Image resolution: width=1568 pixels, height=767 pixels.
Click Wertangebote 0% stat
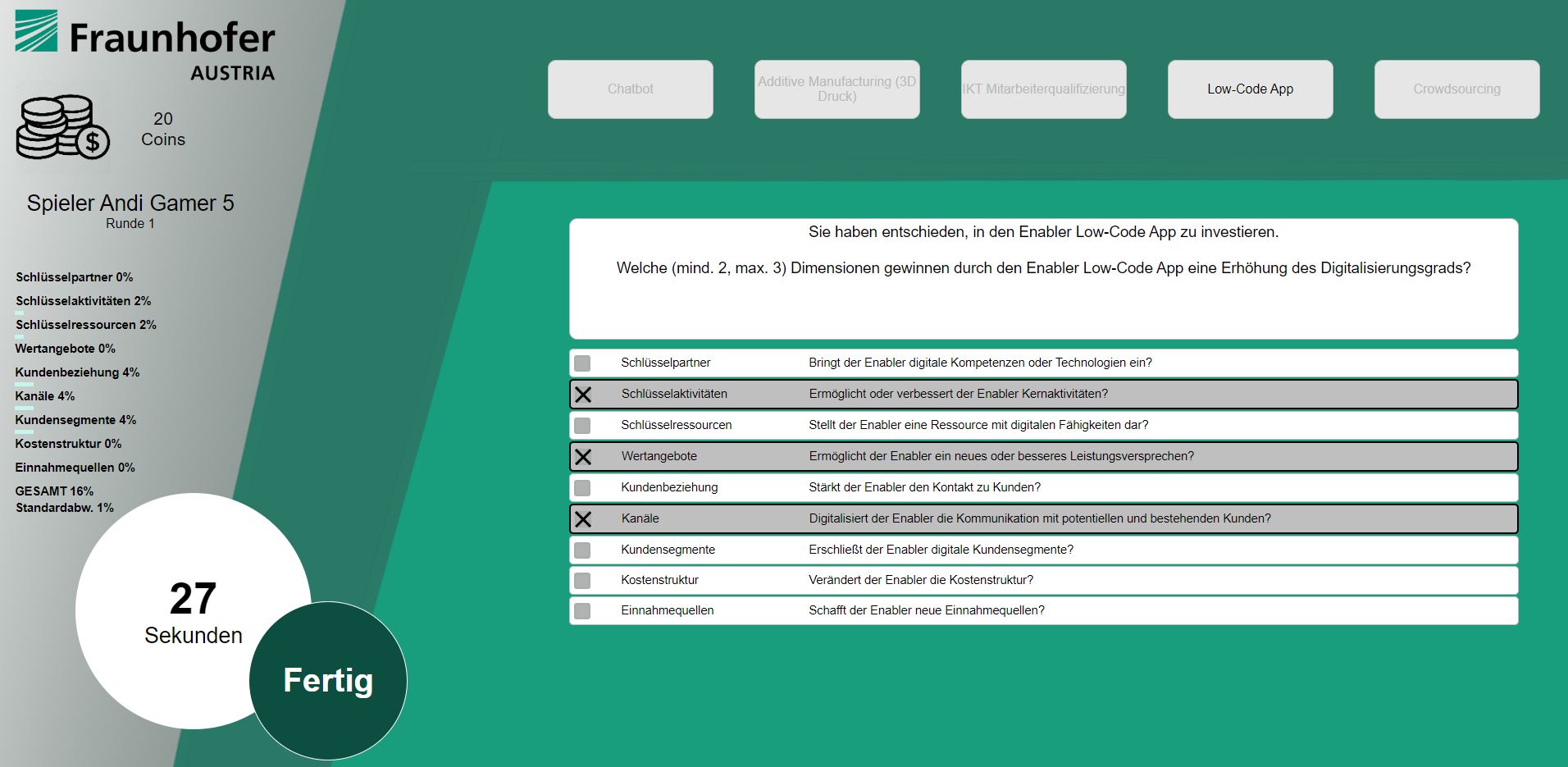click(x=66, y=349)
